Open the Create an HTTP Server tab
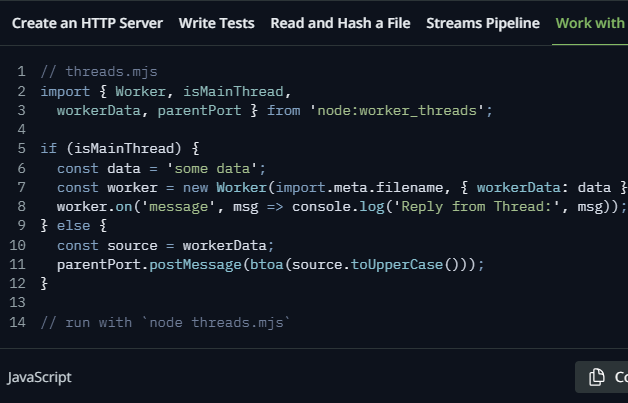628x403 pixels. pyautogui.click(x=87, y=23)
